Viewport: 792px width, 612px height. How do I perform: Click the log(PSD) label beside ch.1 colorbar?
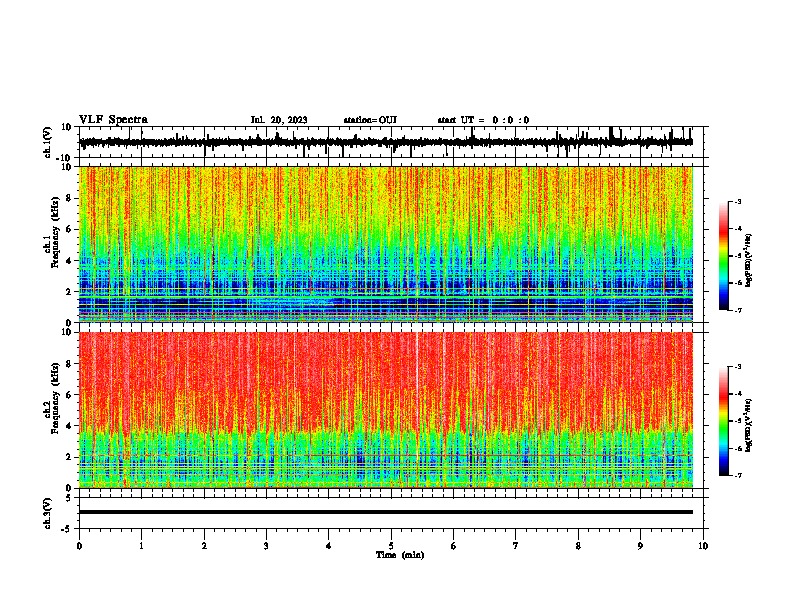pyautogui.click(x=748, y=261)
